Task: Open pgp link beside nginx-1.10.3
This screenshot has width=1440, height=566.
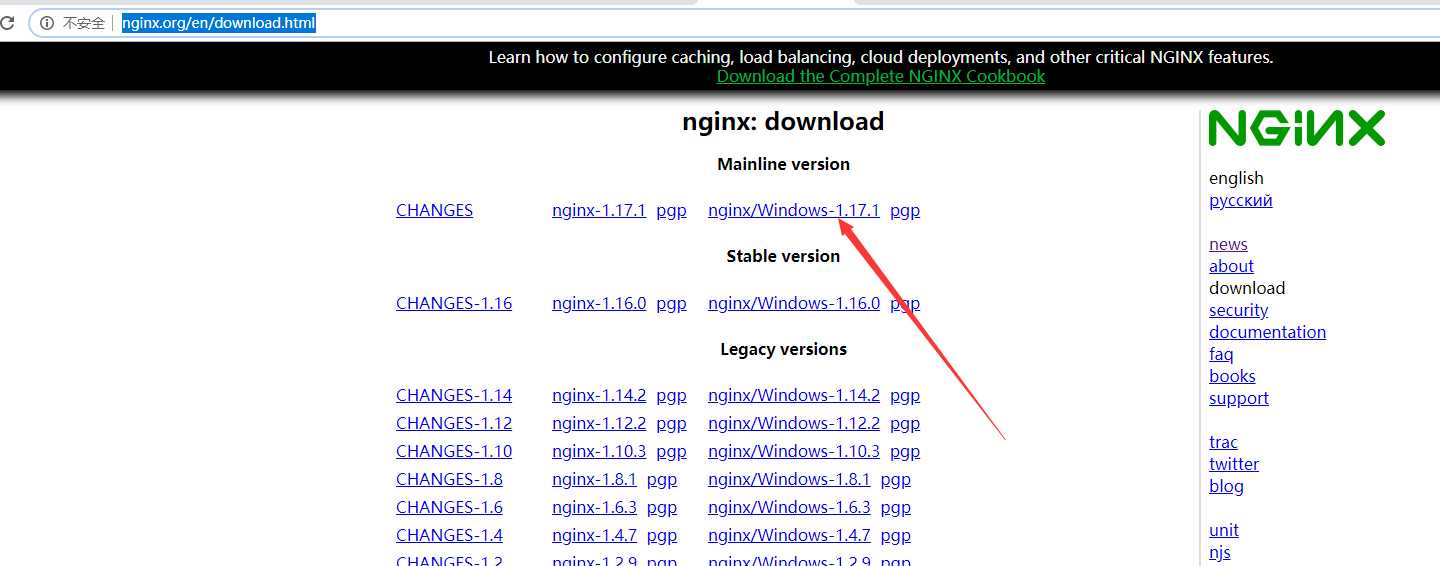Action: 671,451
